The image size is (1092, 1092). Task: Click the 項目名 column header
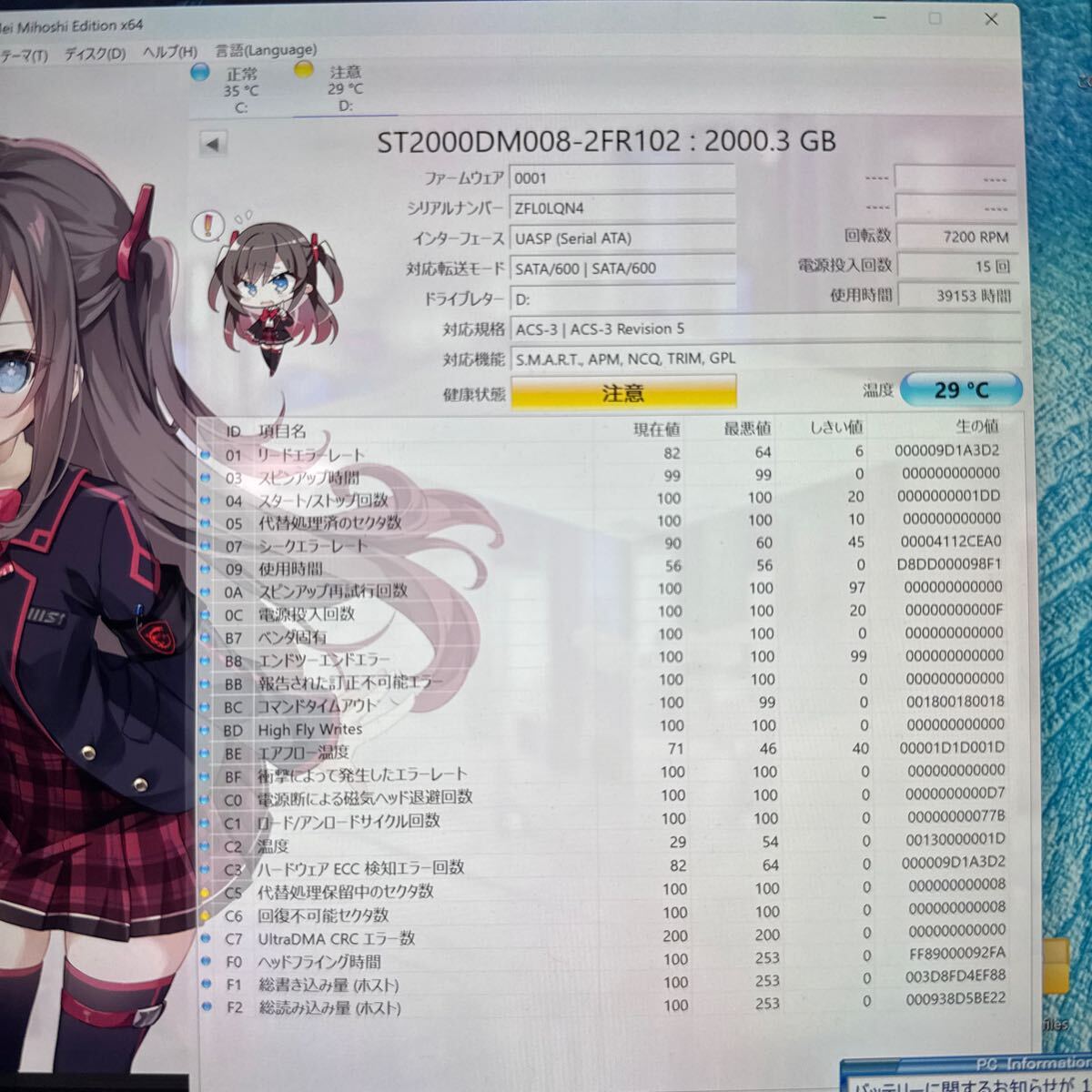(281, 431)
